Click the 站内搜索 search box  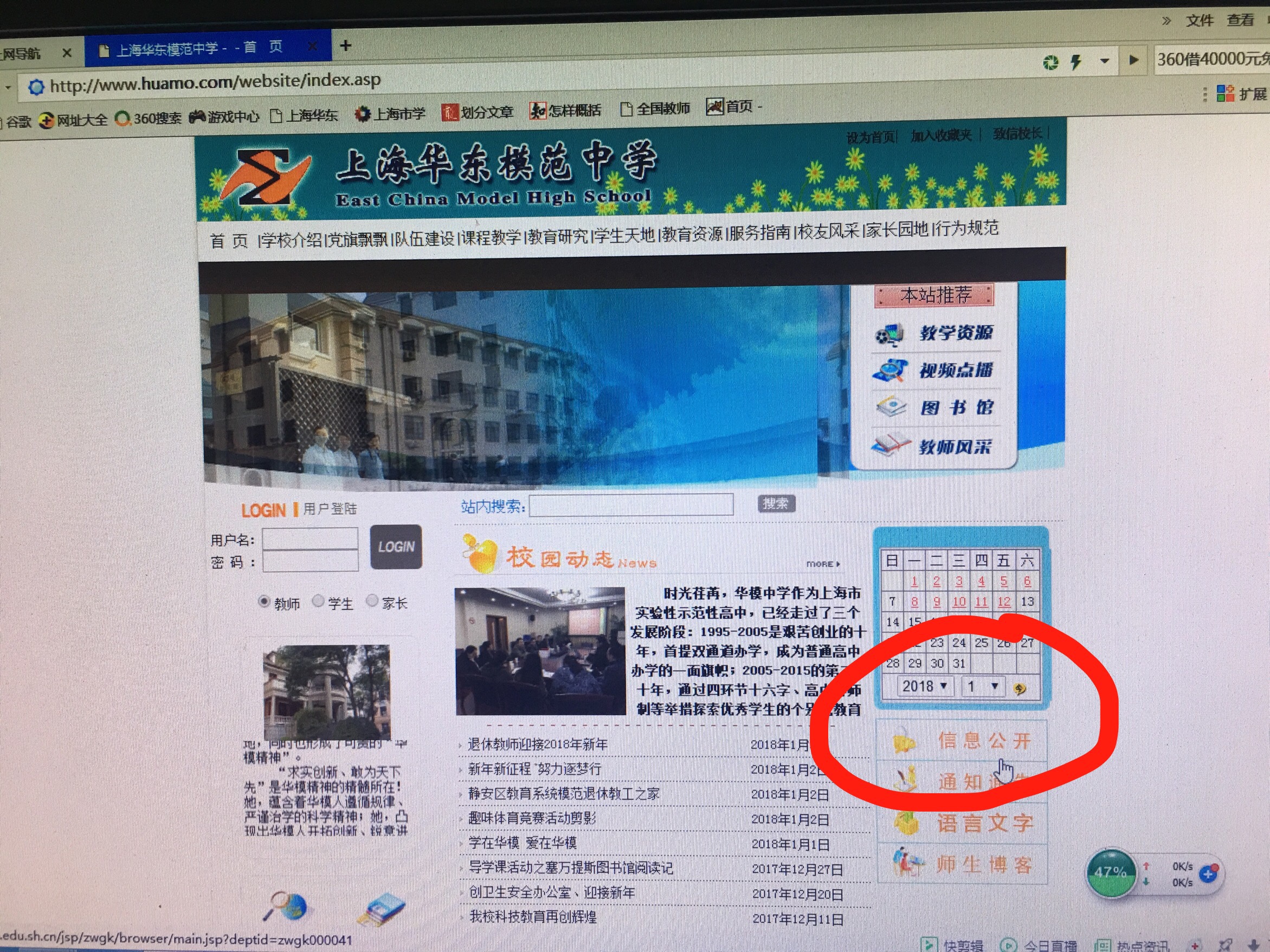[x=631, y=505]
